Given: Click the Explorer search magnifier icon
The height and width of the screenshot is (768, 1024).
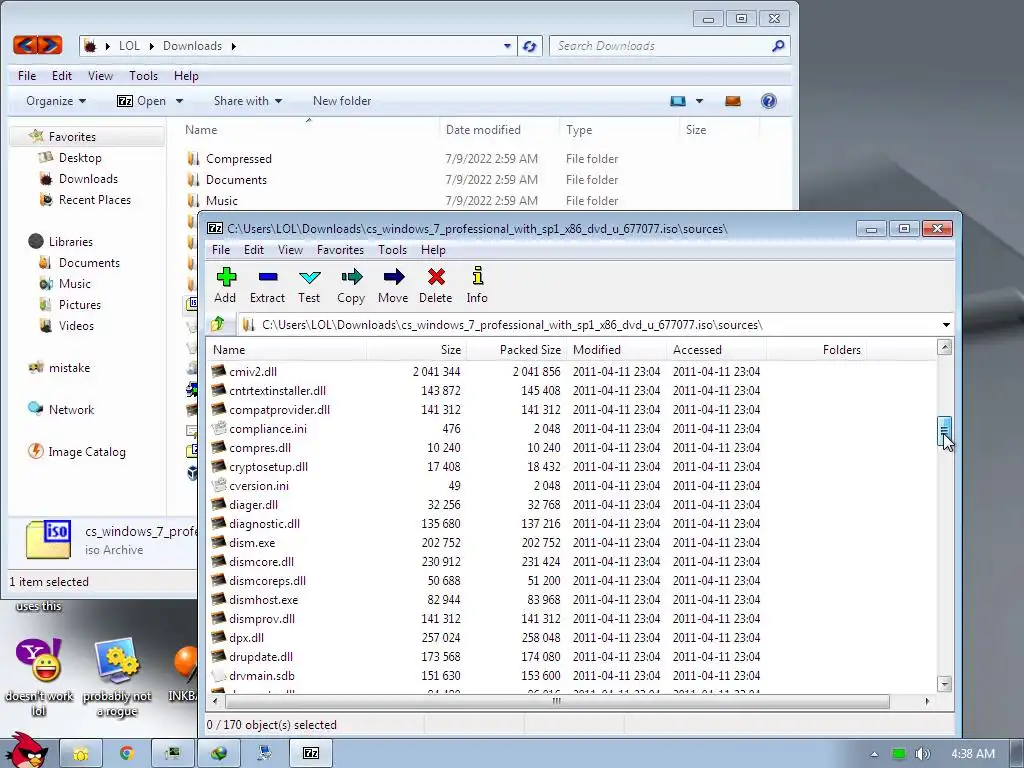Looking at the screenshot, I should [x=778, y=46].
